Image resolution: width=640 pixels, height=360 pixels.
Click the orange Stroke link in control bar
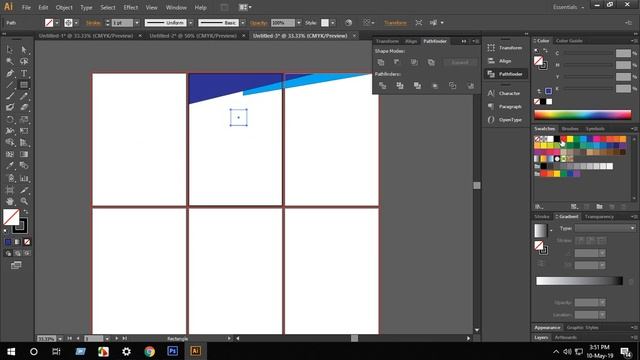coord(93,23)
